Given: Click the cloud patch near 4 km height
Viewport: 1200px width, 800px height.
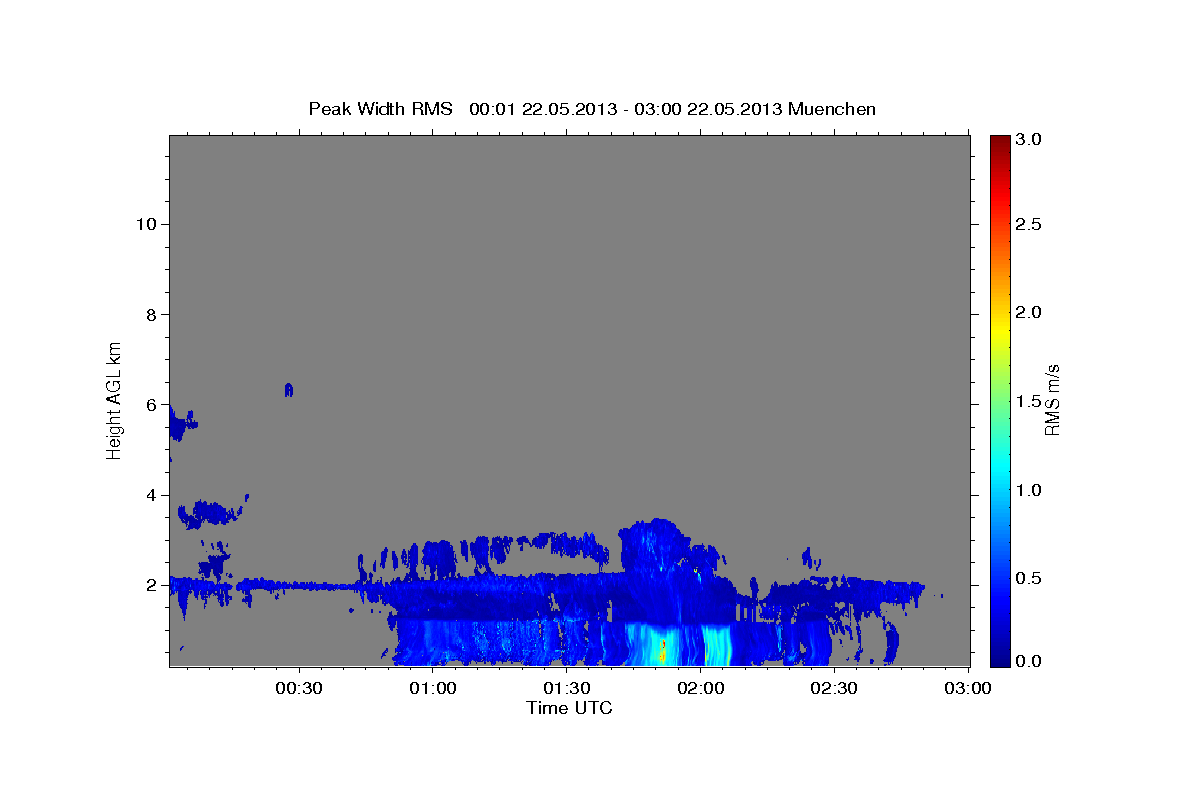Looking at the screenshot, I should 210,514.
